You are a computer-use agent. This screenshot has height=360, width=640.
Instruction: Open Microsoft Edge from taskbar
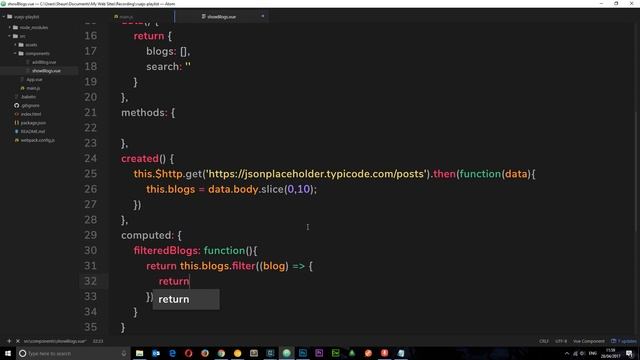tap(172, 353)
